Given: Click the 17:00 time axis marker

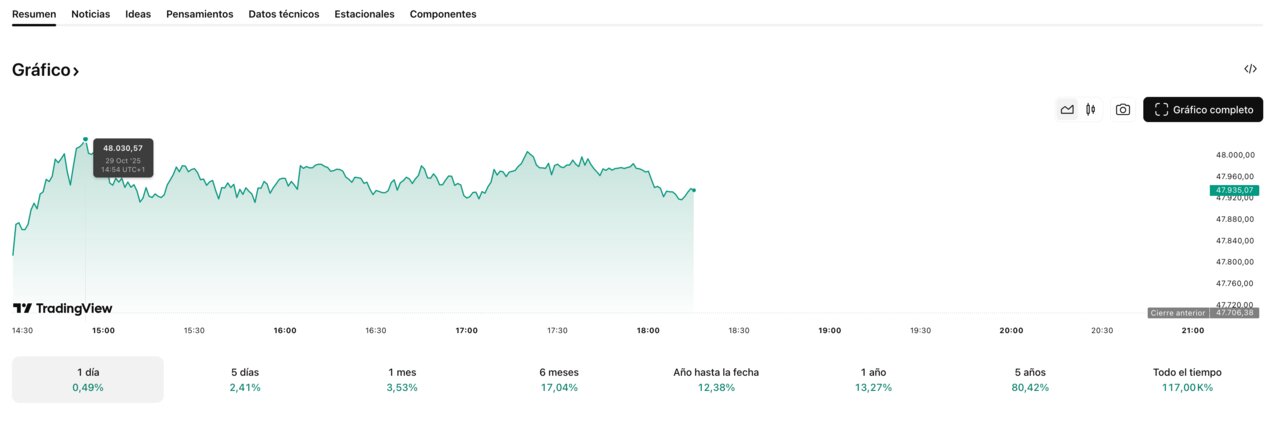Looking at the screenshot, I should click(466, 330).
